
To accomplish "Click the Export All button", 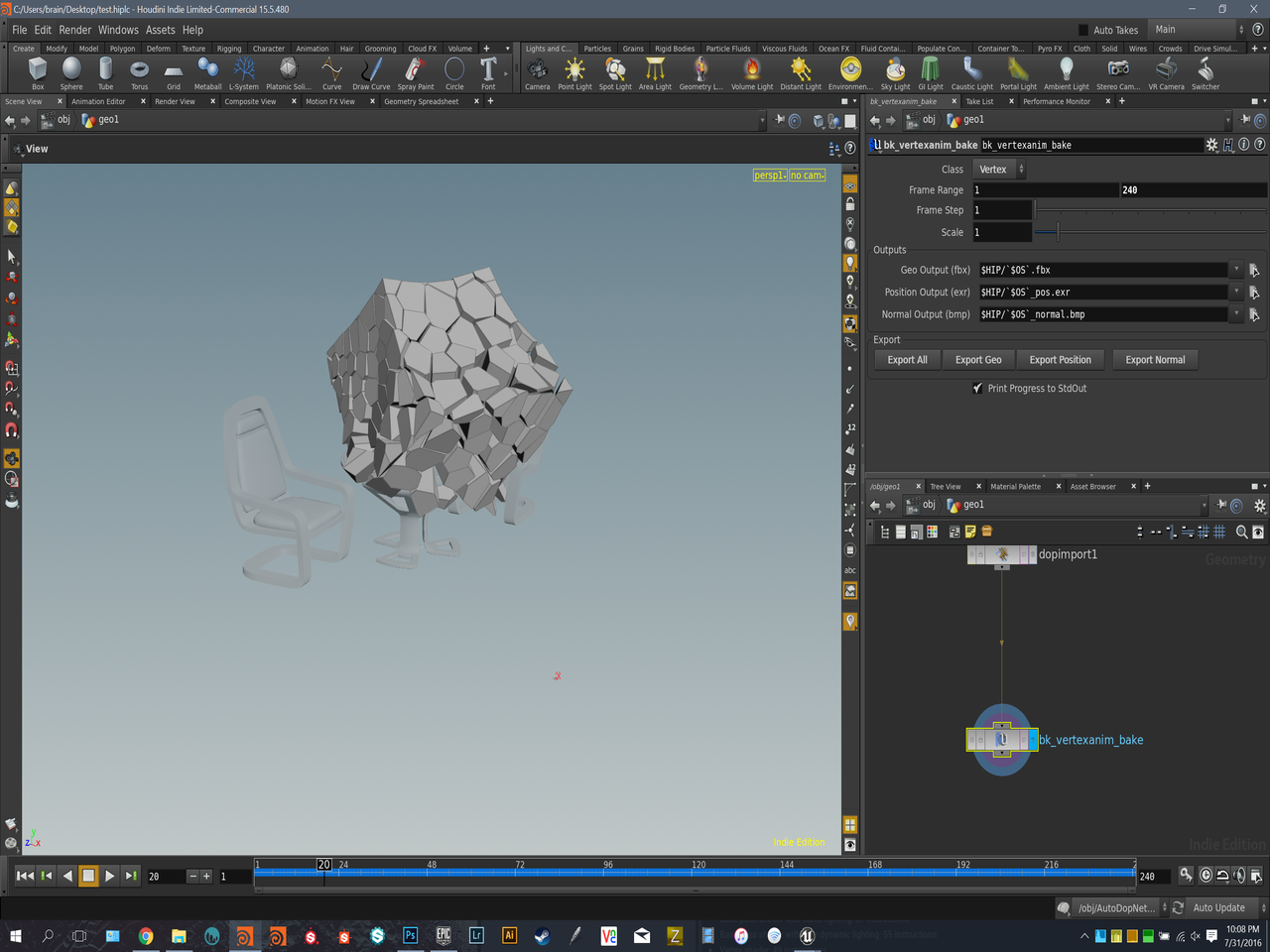I will click(x=907, y=360).
